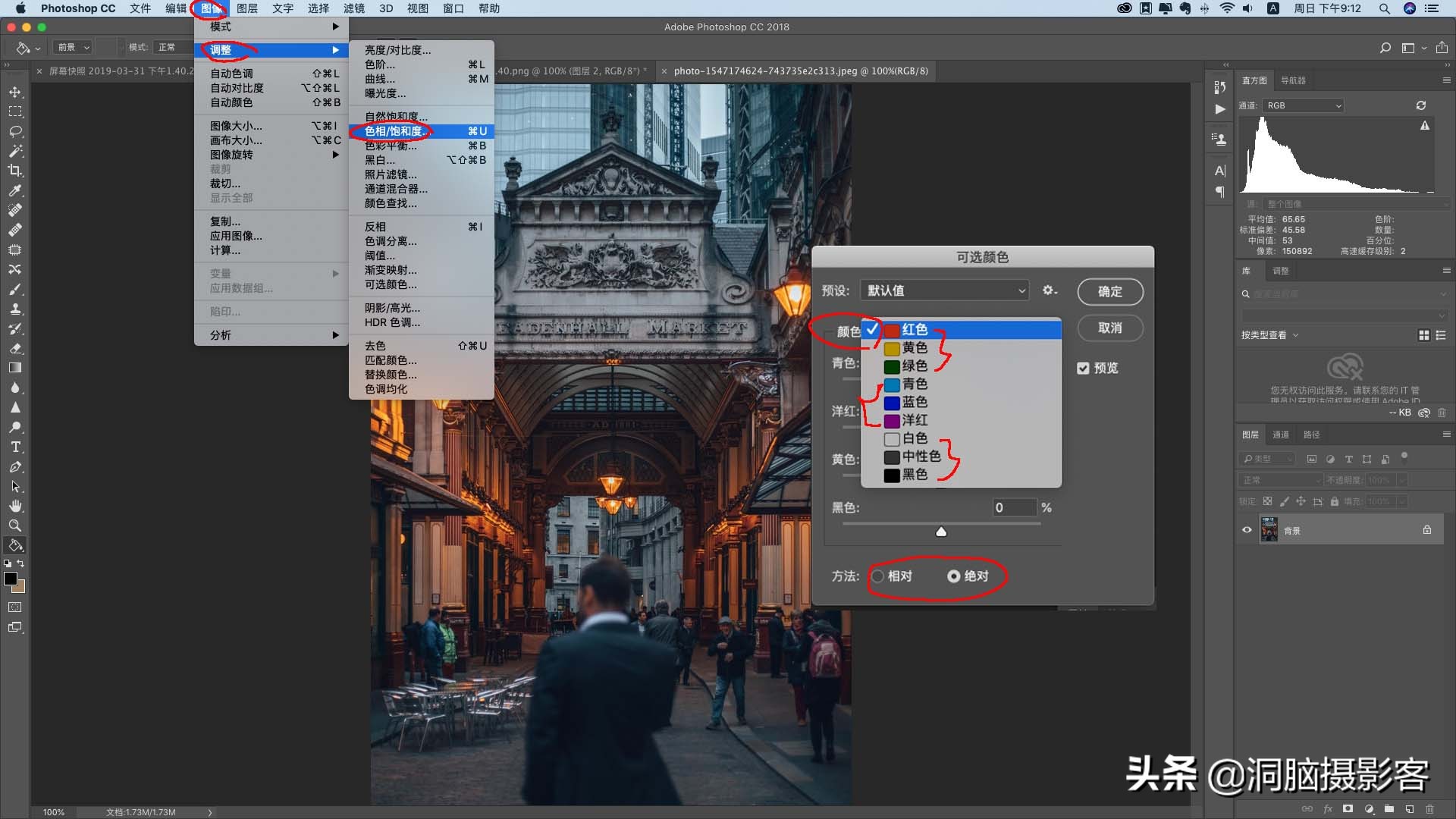The image size is (1456, 819).
Task: Open the Actions panel play icon
Action: tap(1219, 109)
